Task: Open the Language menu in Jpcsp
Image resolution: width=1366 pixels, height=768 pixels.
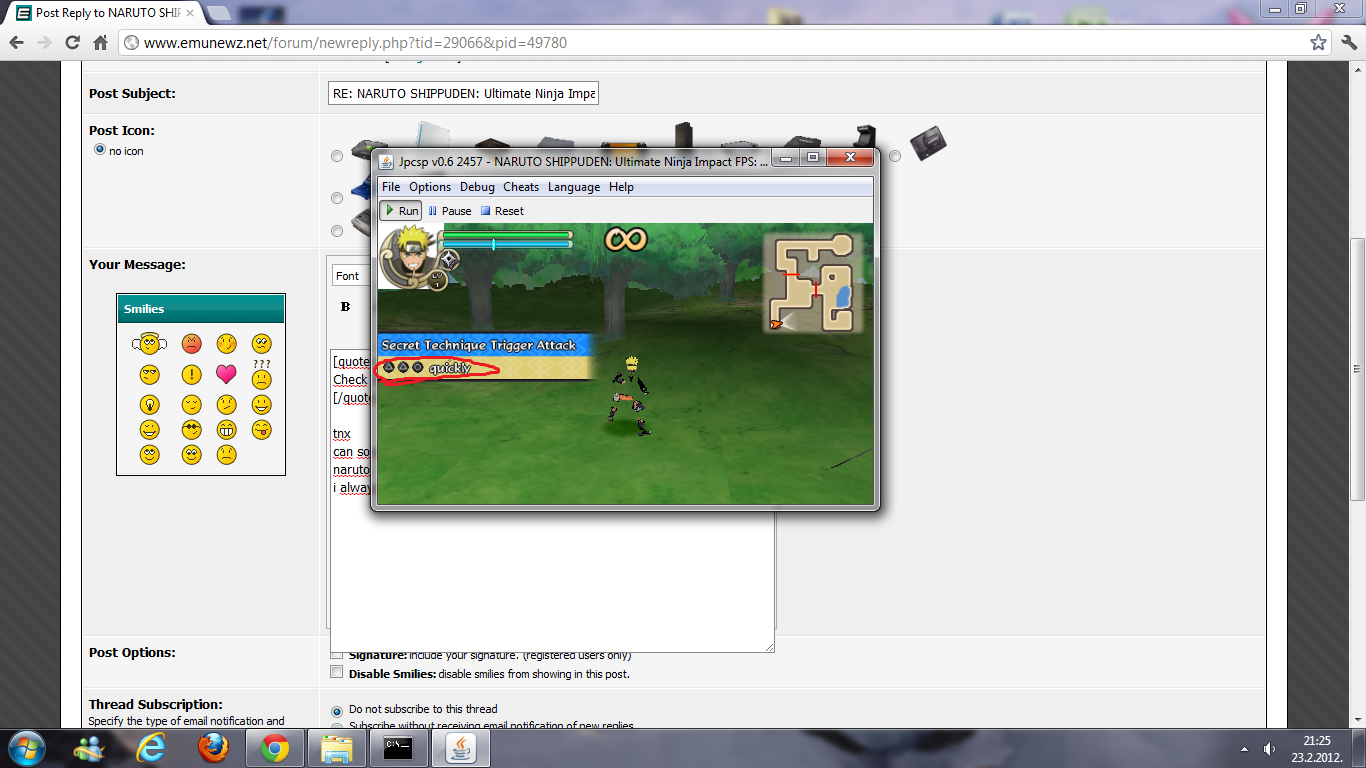Action: (x=574, y=187)
